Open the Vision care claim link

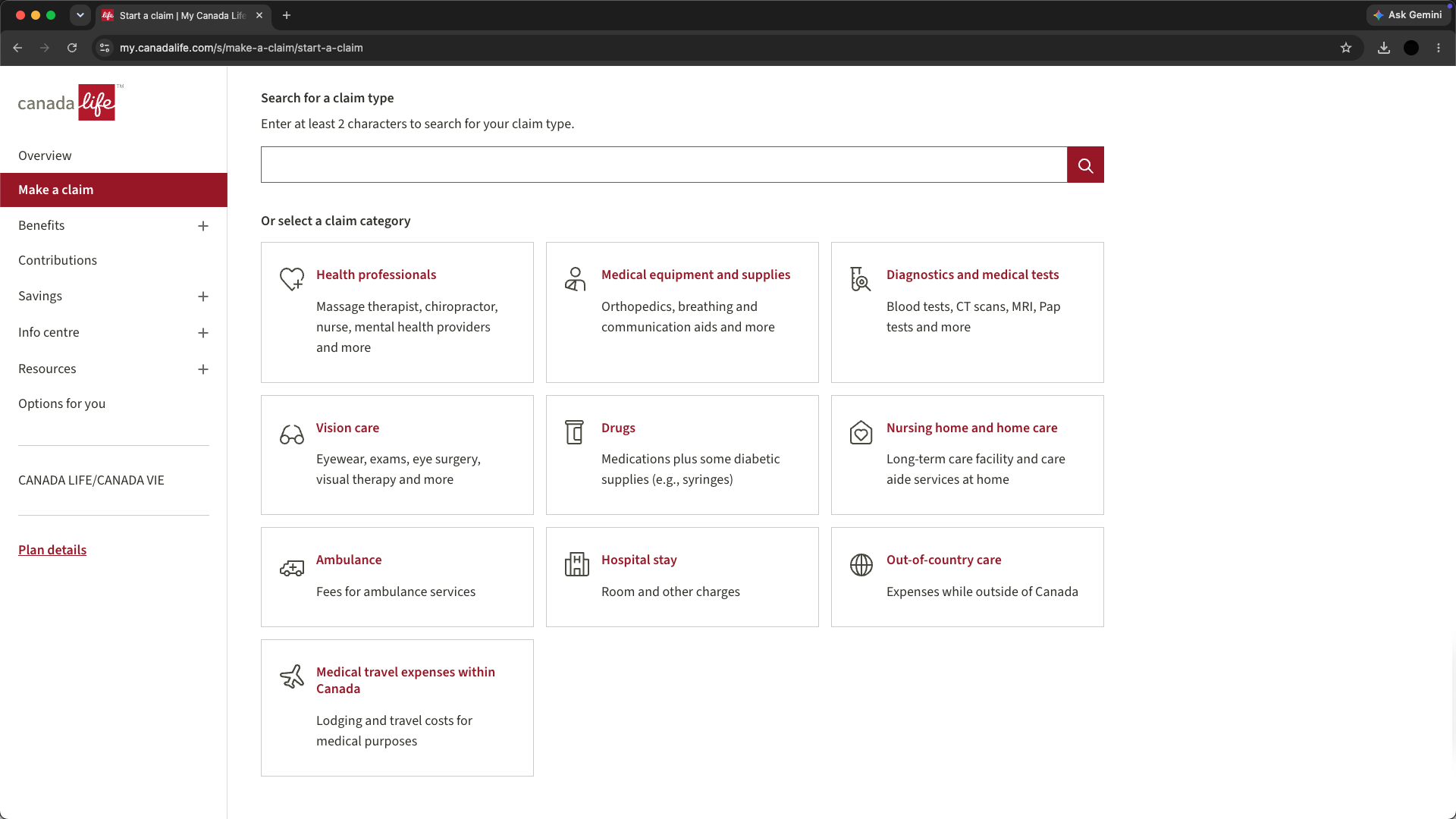point(347,428)
